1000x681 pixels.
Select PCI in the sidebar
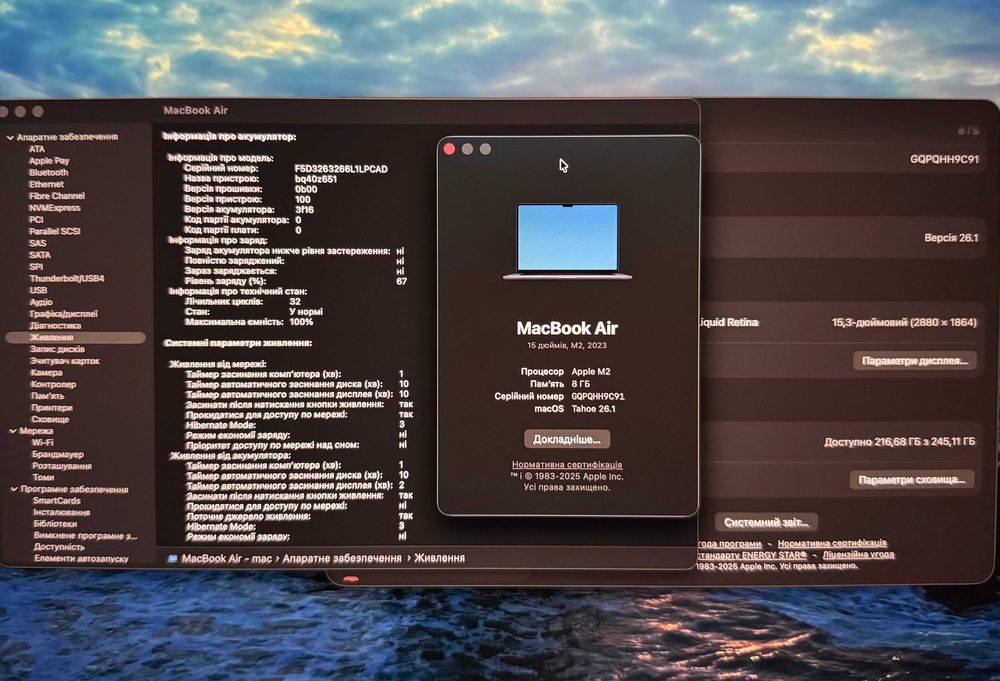36,219
